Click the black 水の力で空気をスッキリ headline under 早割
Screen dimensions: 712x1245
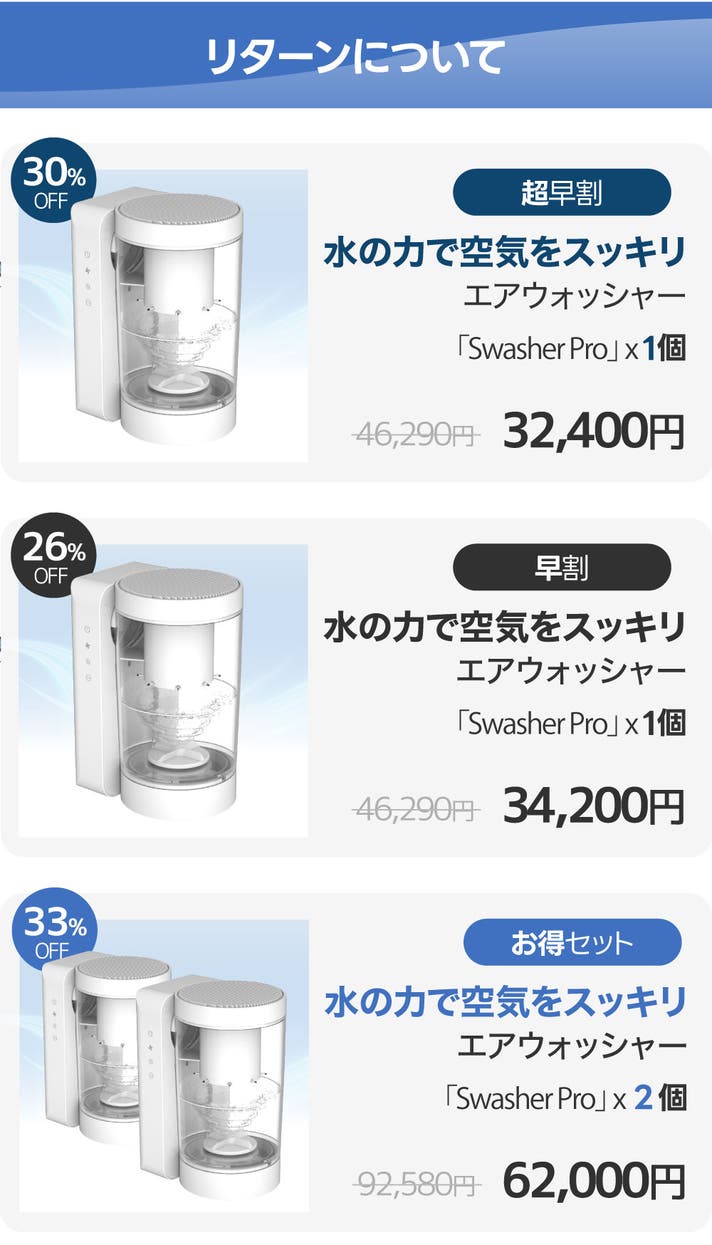tap(504, 627)
